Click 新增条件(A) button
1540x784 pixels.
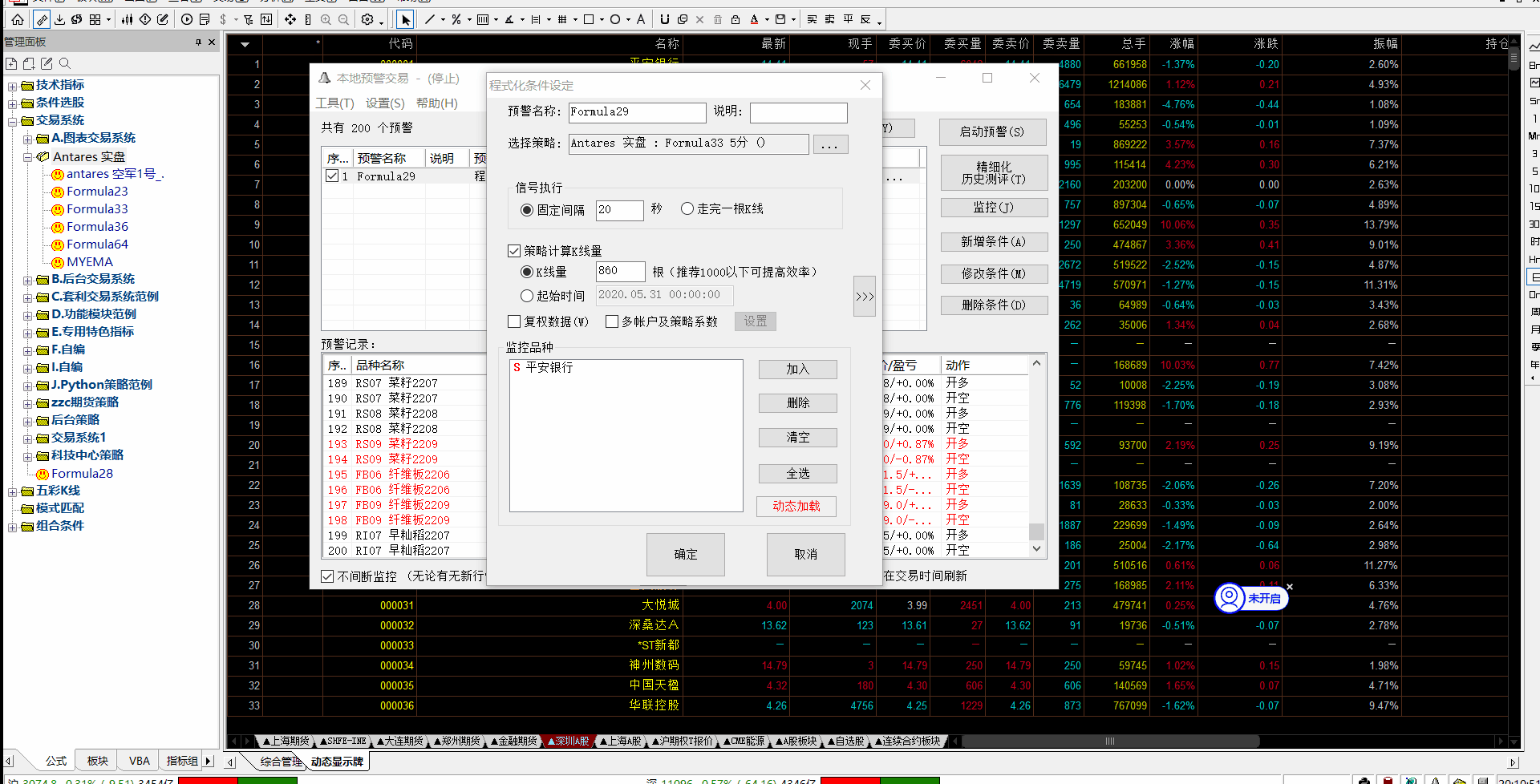coord(994,242)
